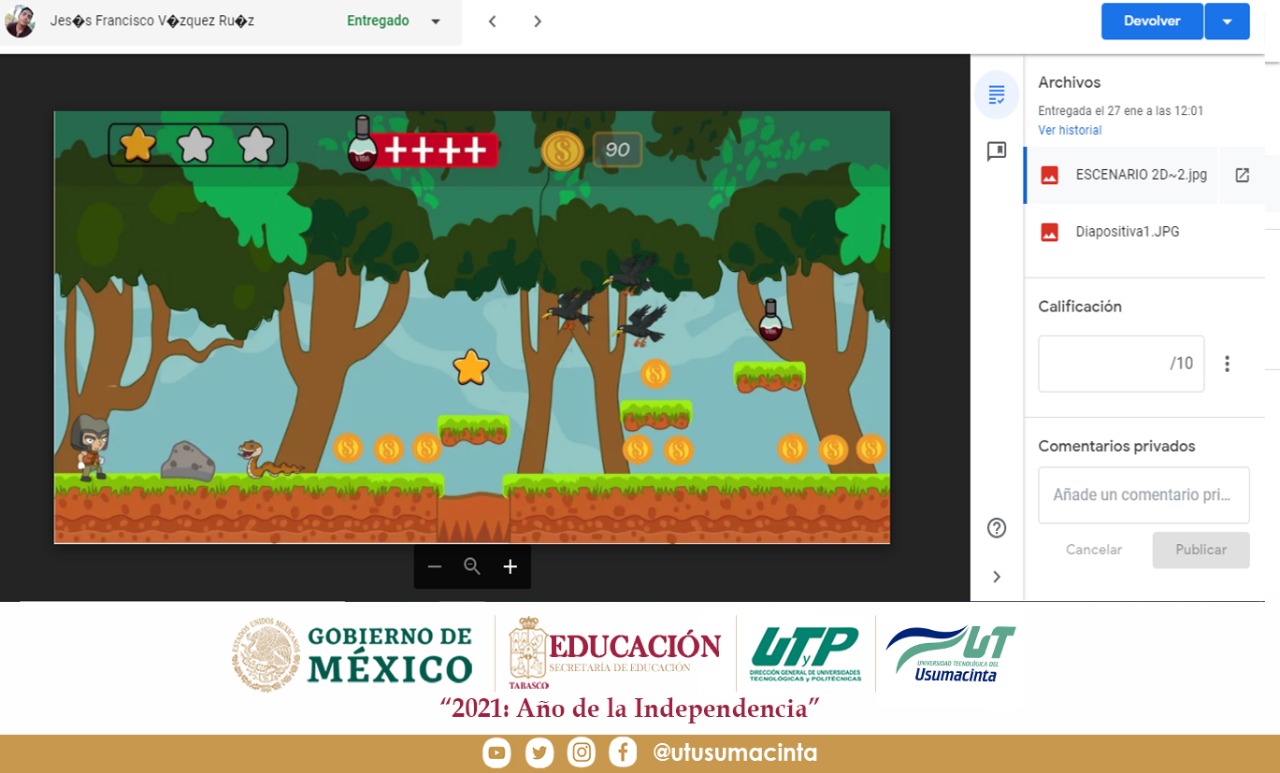The height and width of the screenshot is (773, 1280).
Task: Click the Ver historial link
Action: click(x=1070, y=130)
